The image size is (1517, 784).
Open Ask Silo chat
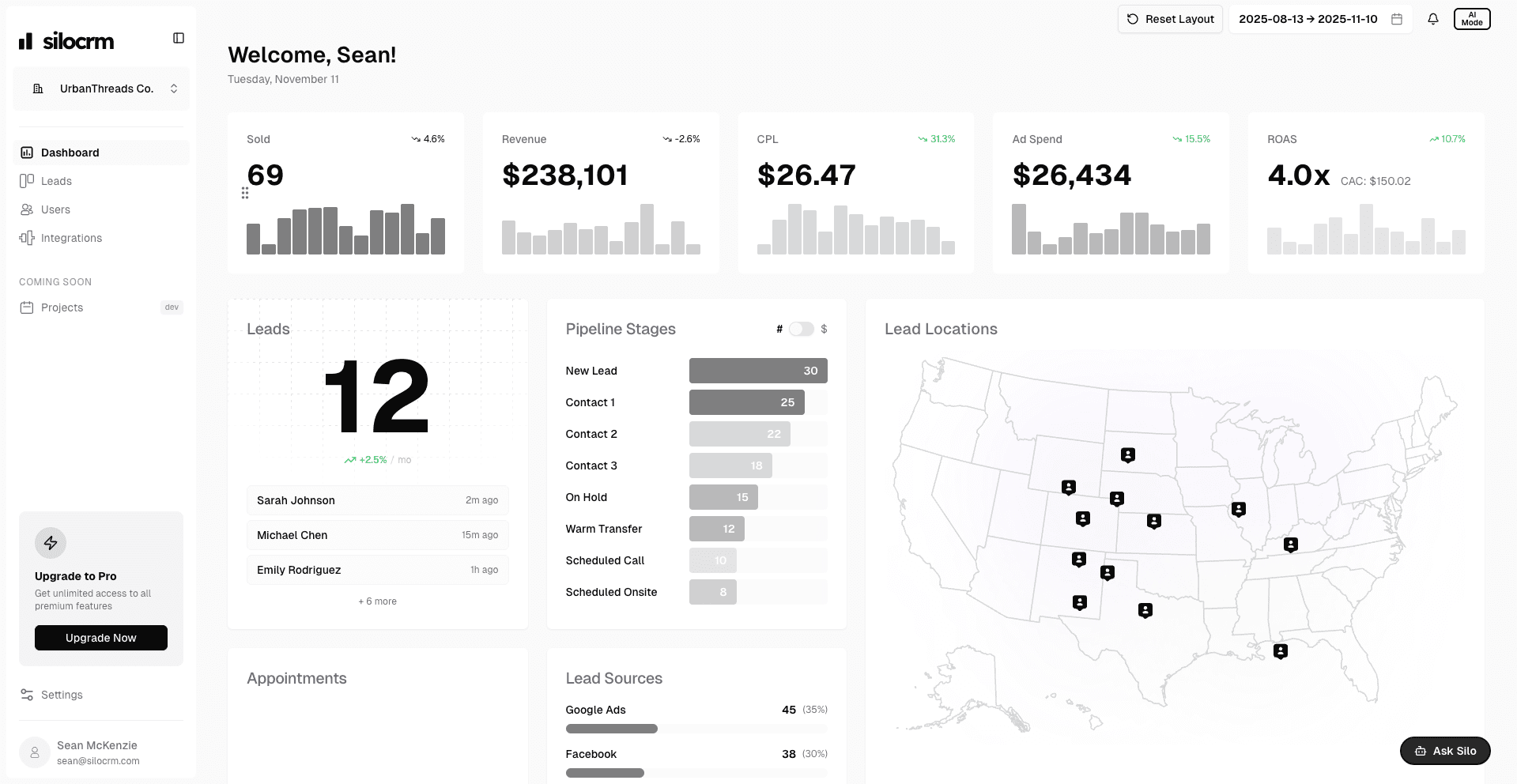(1444, 751)
